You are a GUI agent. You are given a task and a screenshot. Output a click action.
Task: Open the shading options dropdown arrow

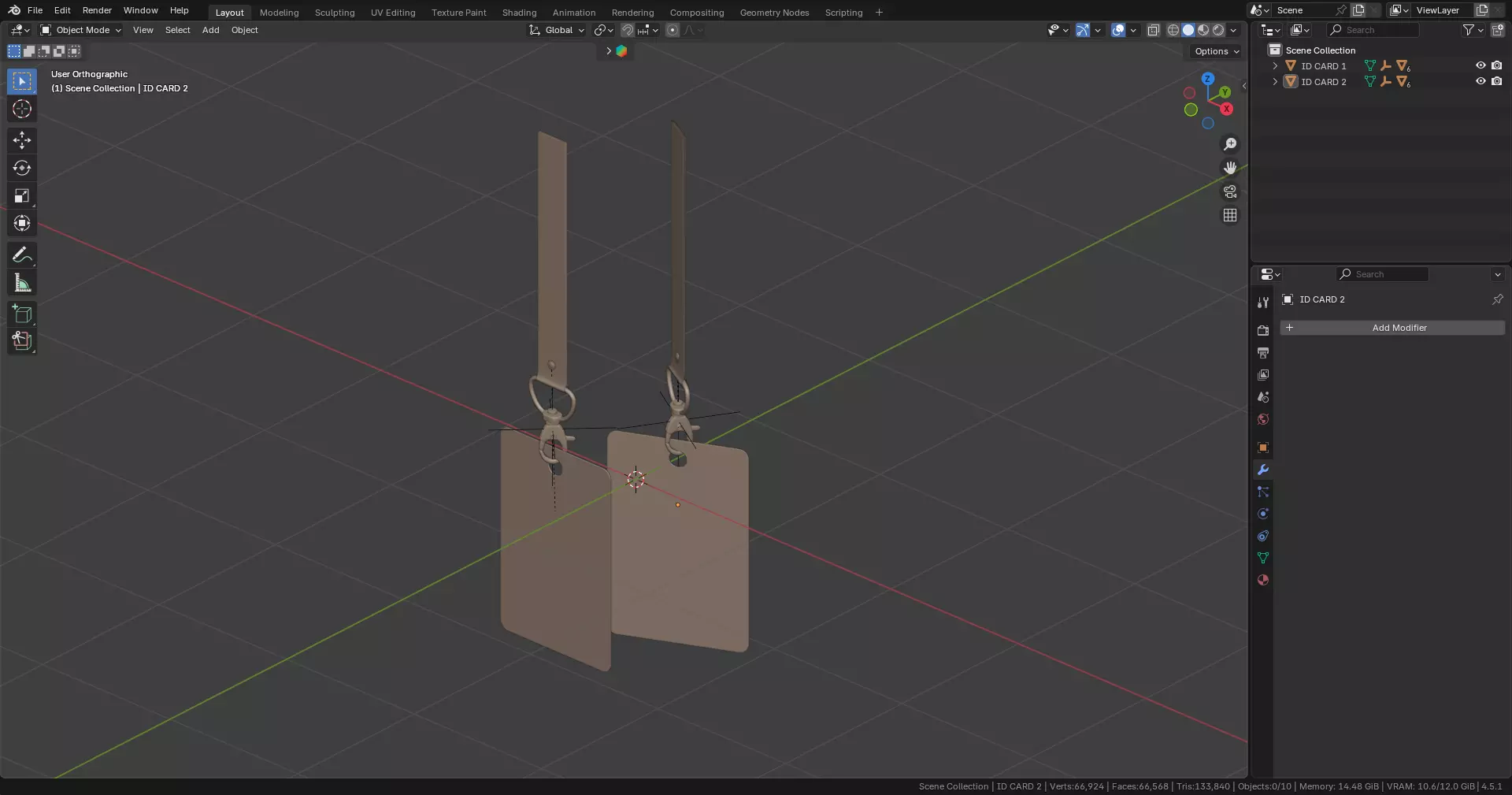tap(1234, 30)
